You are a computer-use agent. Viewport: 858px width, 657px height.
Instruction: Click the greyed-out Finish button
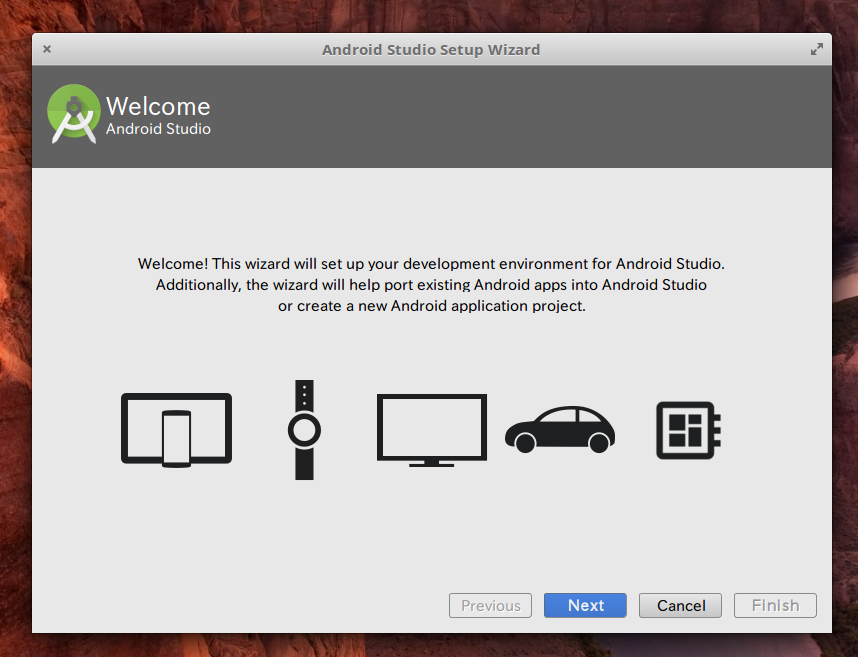[x=775, y=606]
